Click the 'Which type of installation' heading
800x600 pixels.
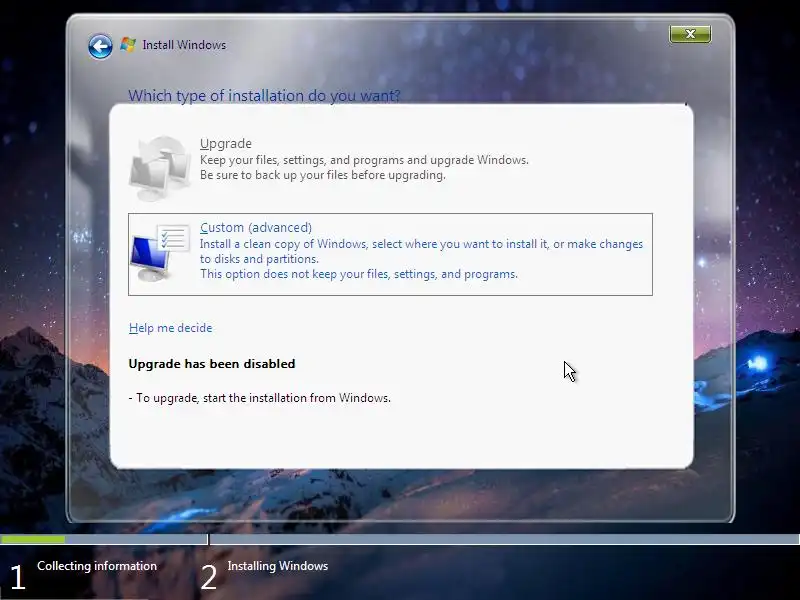click(264, 95)
